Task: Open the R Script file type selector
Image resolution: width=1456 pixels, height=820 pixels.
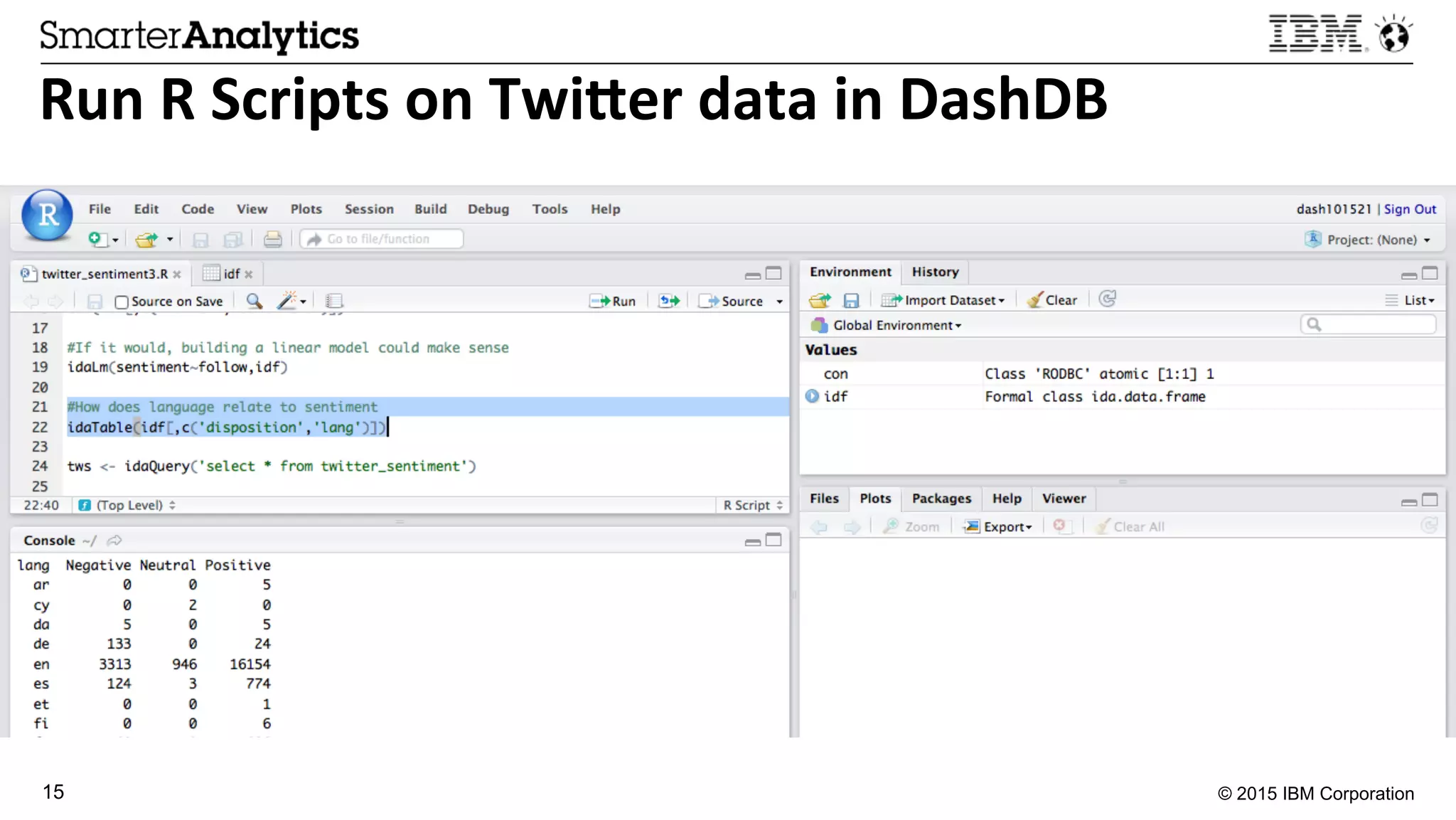Action: tap(753, 505)
